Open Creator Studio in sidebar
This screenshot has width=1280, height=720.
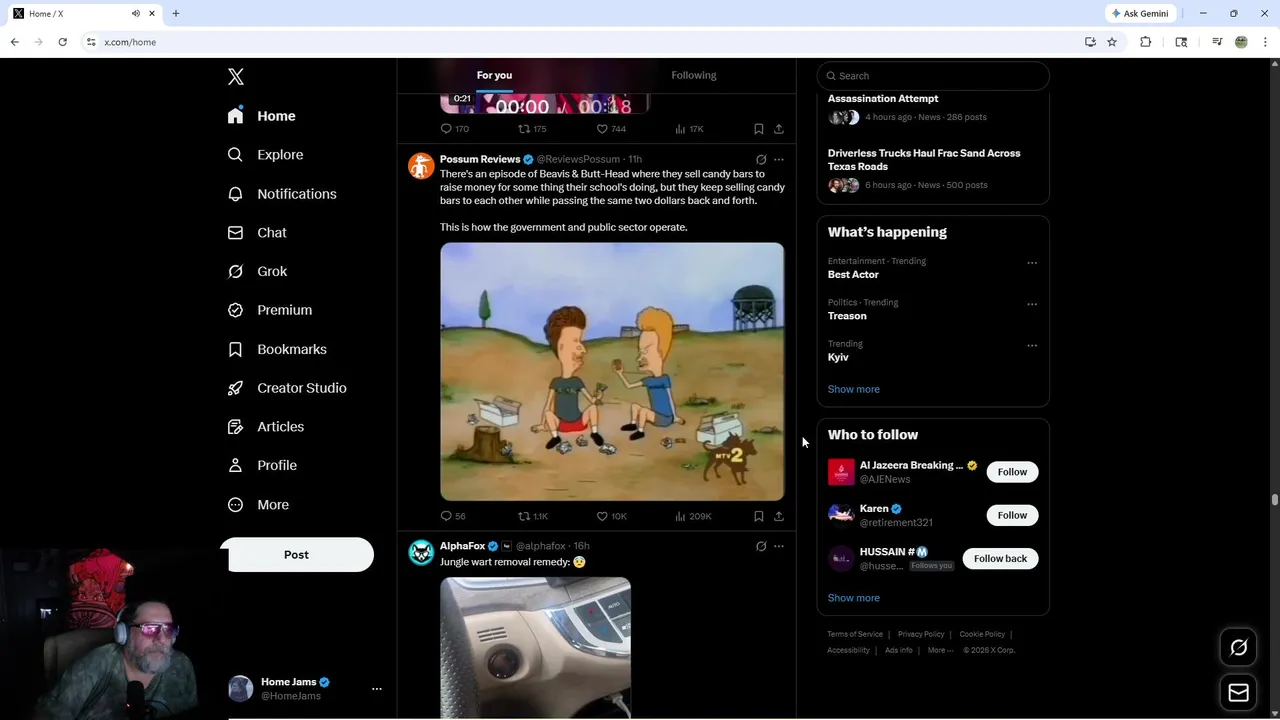click(287, 388)
